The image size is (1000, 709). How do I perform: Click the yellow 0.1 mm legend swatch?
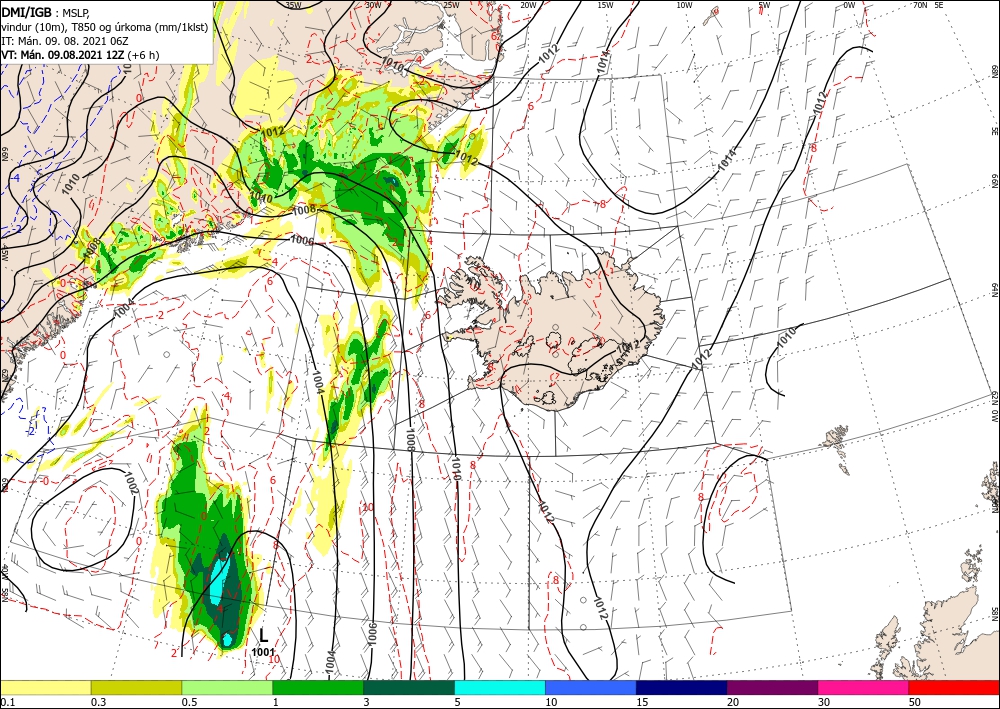(x=46, y=687)
